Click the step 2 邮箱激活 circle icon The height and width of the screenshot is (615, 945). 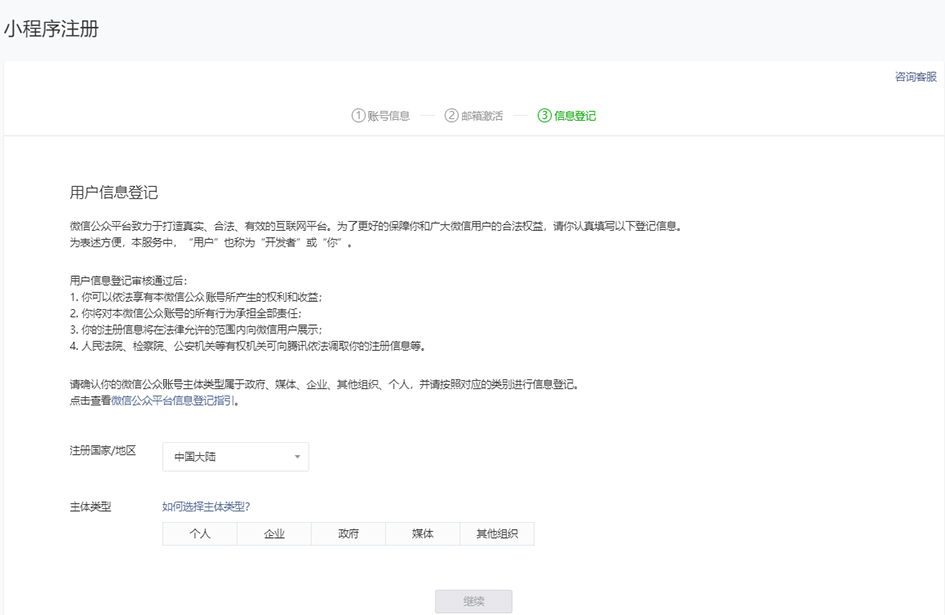coord(452,115)
